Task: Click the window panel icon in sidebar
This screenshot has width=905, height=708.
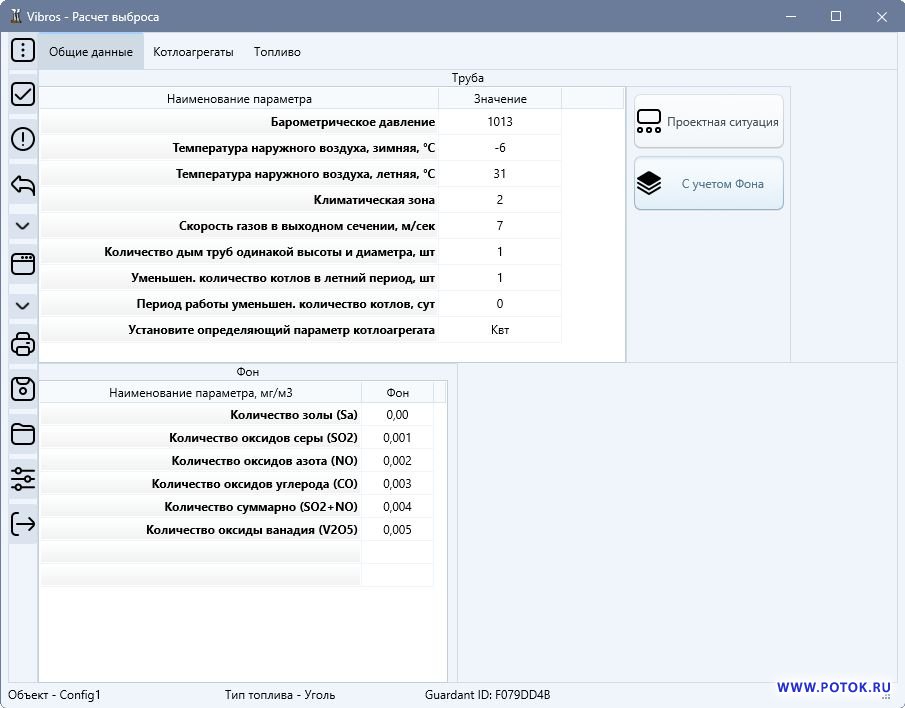Action: pyautogui.click(x=22, y=264)
